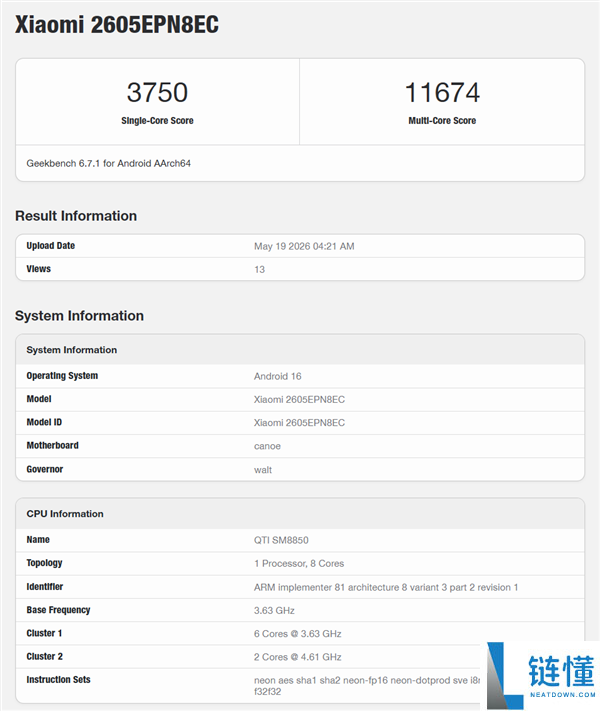Click Geekbench 6.7.1 for Android AArch64 text

(x=108, y=163)
